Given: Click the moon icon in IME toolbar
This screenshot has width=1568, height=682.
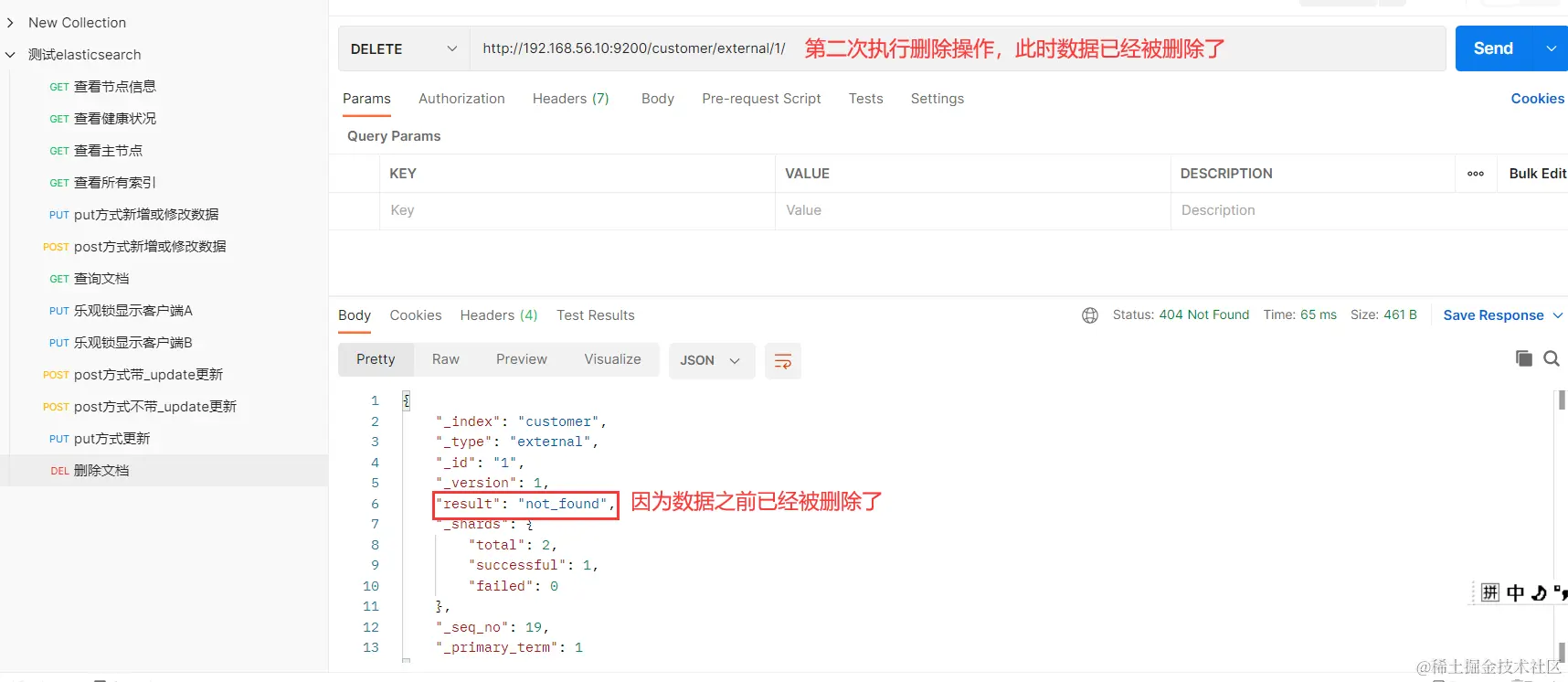Looking at the screenshot, I should click(x=1539, y=592).
